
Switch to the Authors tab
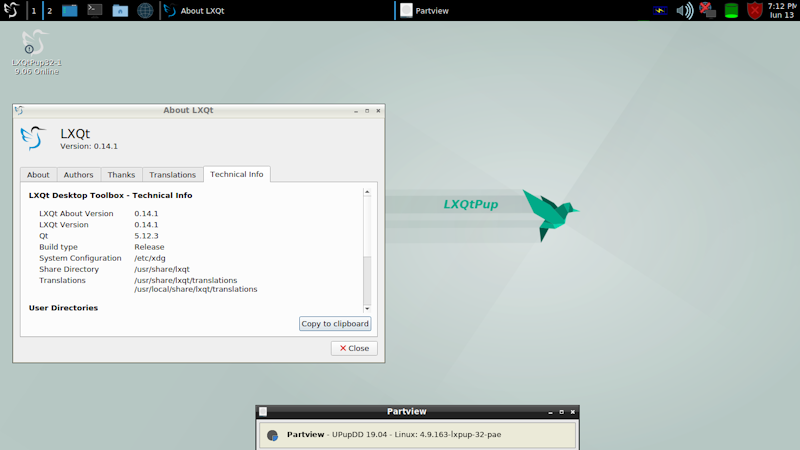coord(79,174)
